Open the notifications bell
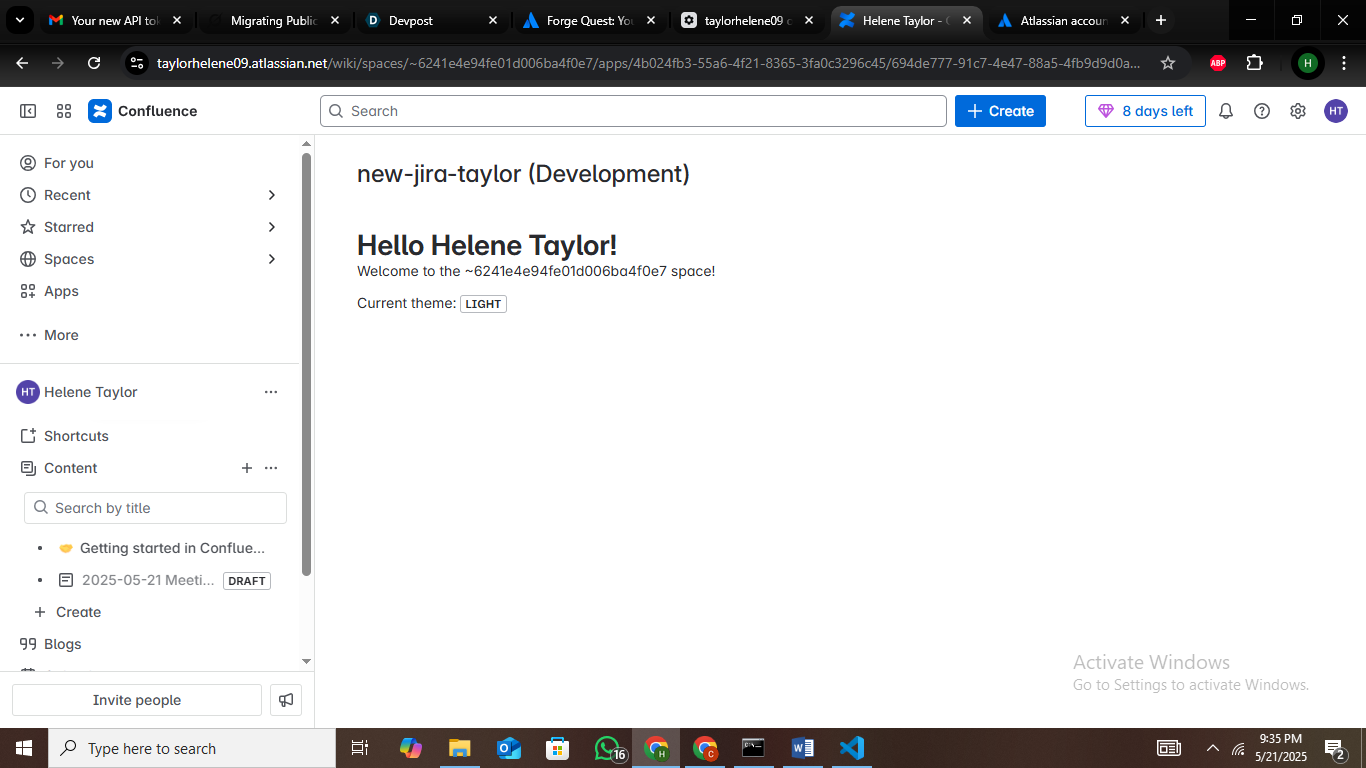This screenshot has width=1366, height=768. point(1226,111)
